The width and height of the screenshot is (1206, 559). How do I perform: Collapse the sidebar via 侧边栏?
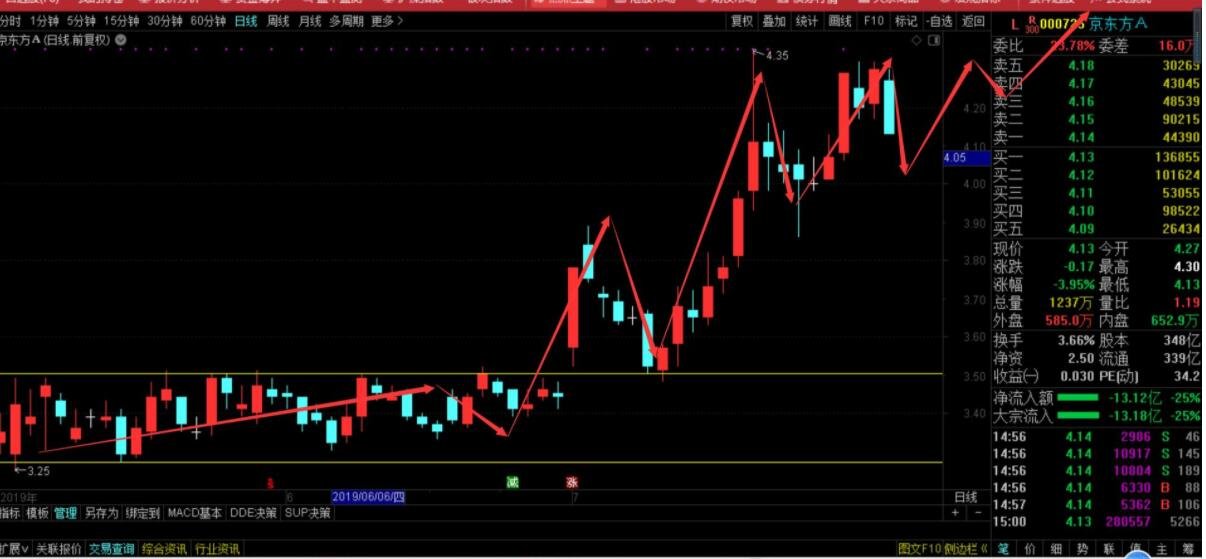click(x=967, y=548)
